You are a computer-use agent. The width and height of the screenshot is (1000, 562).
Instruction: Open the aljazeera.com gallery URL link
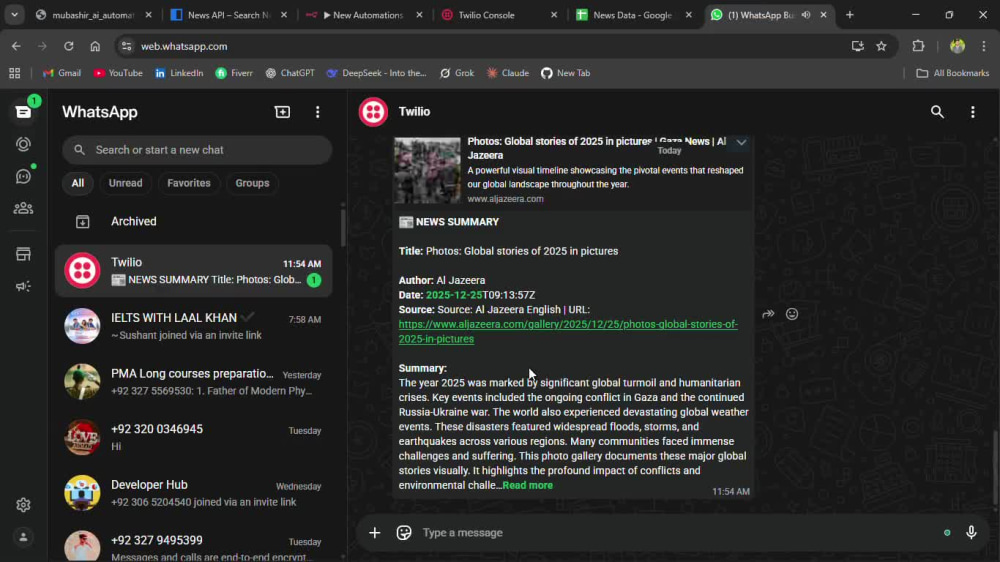pos(568,332)
